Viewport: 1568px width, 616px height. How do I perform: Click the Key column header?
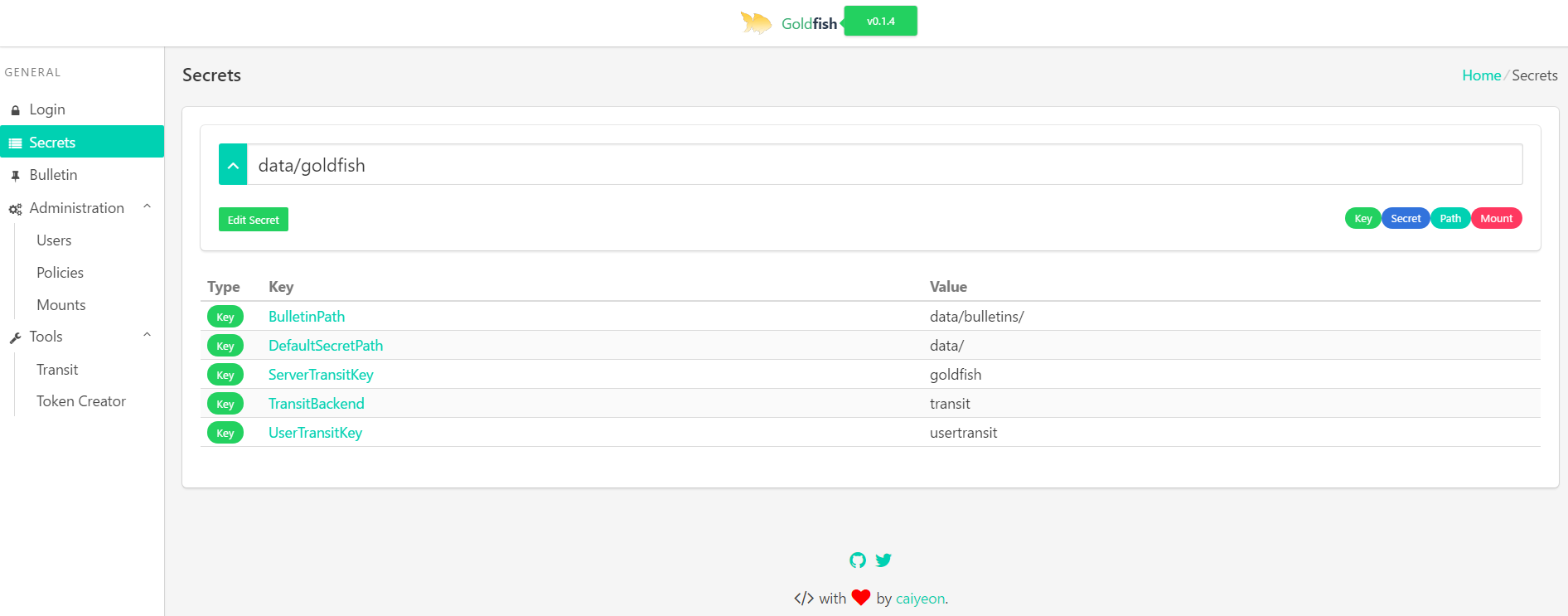(x=281, y=287)
